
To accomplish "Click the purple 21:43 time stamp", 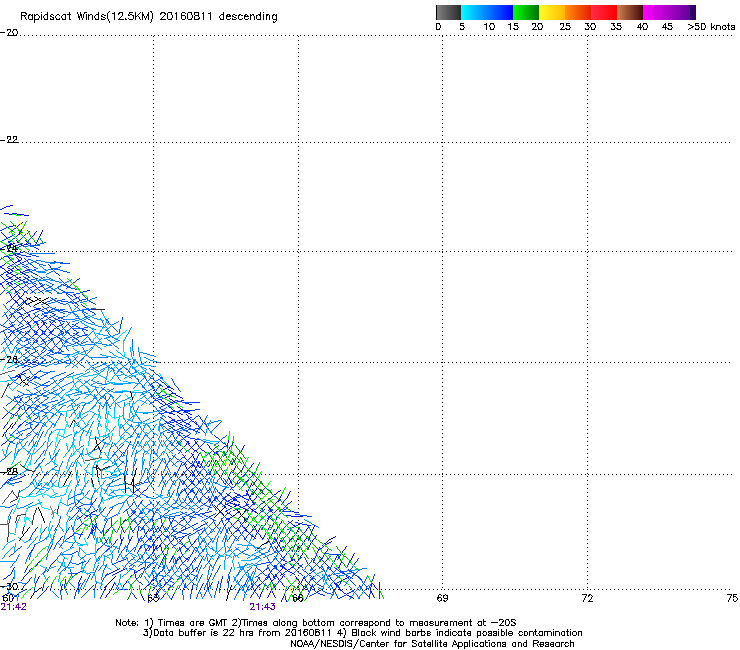I will pyautogui.click(x=262, y=607).
